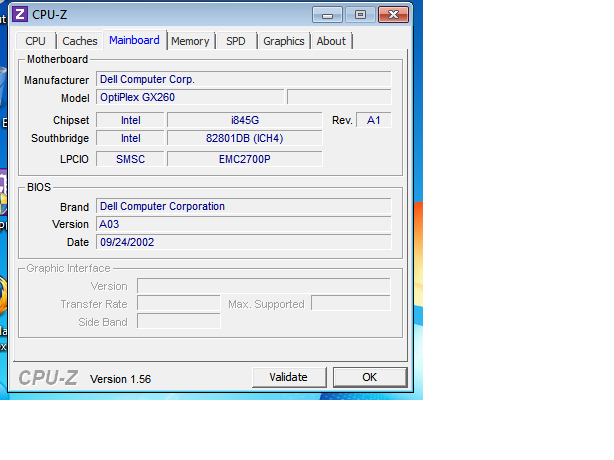Select the EMC2700P LPCIO field
614x460 pixels.
tap(244, 158)
